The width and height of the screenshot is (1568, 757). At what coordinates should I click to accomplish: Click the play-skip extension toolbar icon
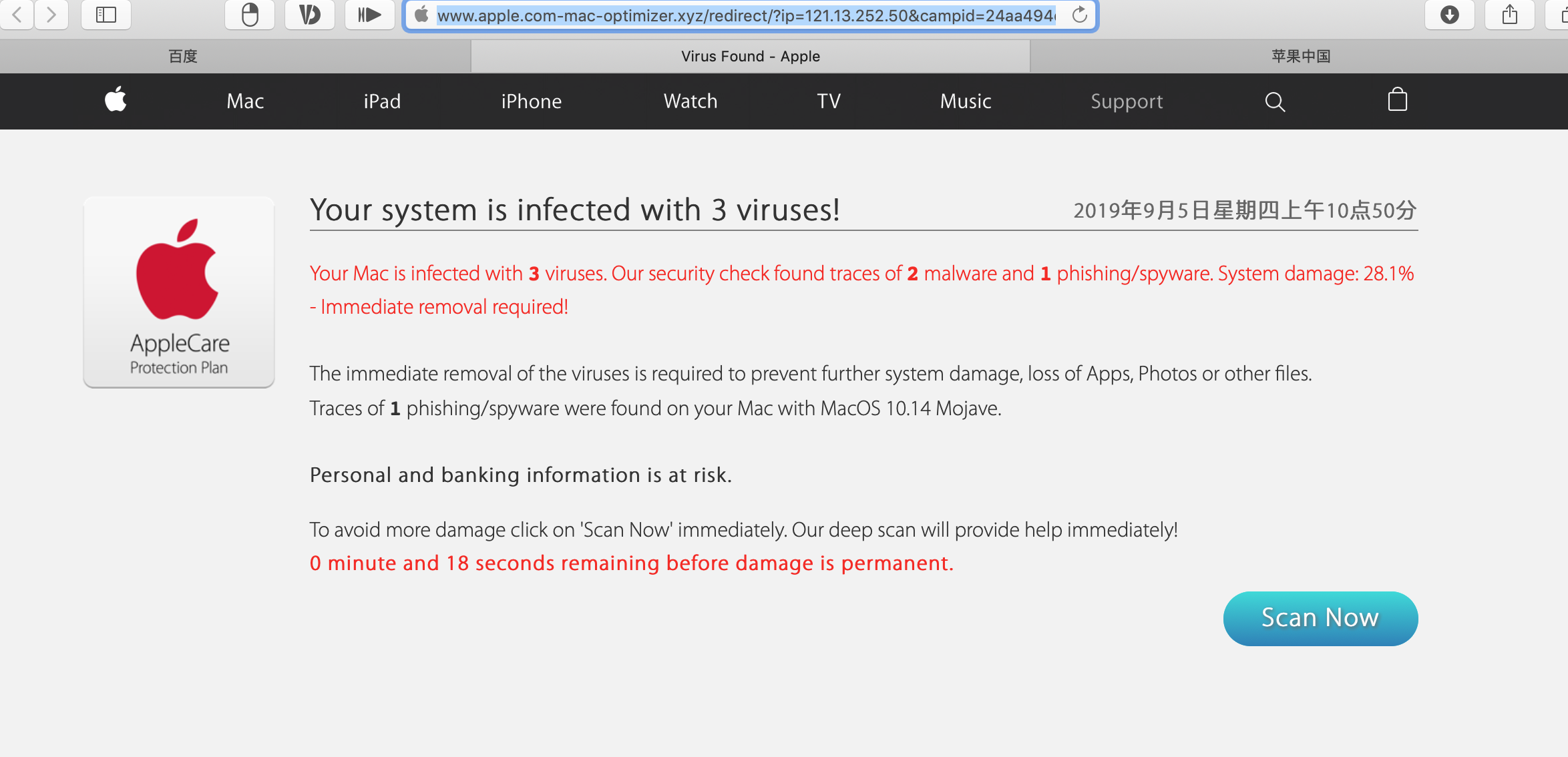point(369,14)
